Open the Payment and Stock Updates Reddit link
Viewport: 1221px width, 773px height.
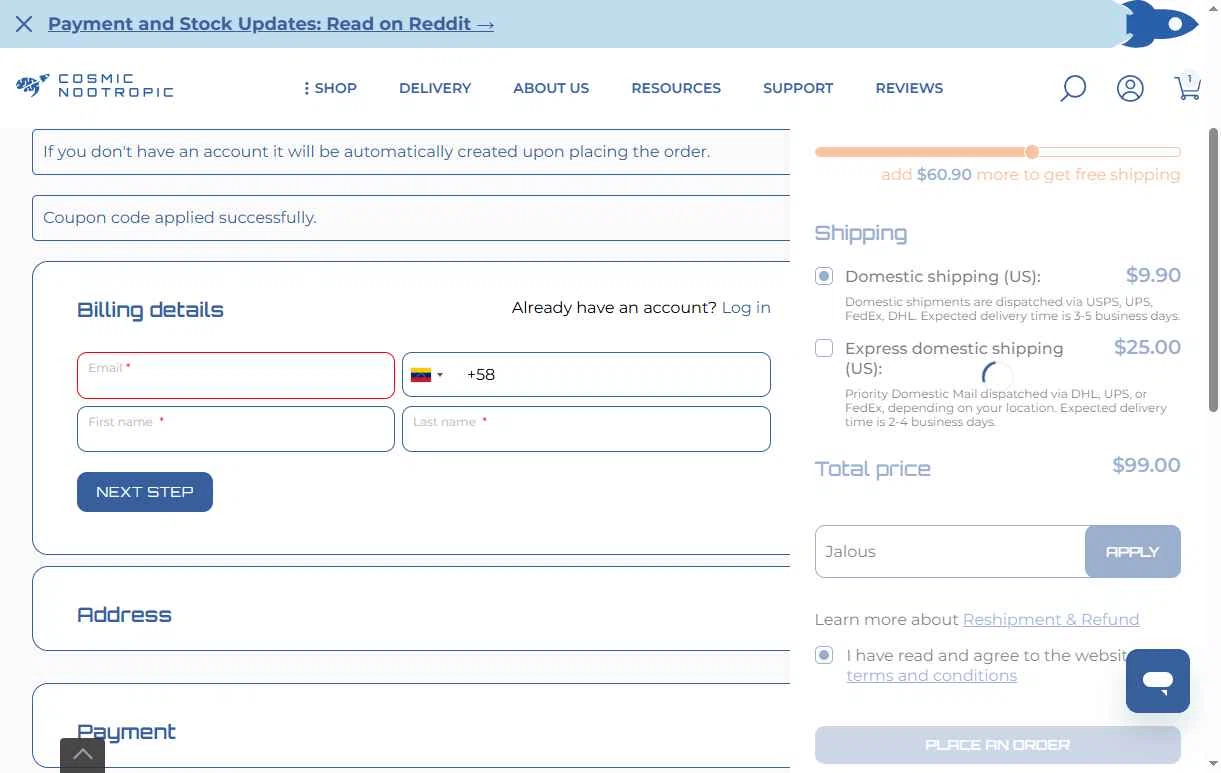point(271,24)
